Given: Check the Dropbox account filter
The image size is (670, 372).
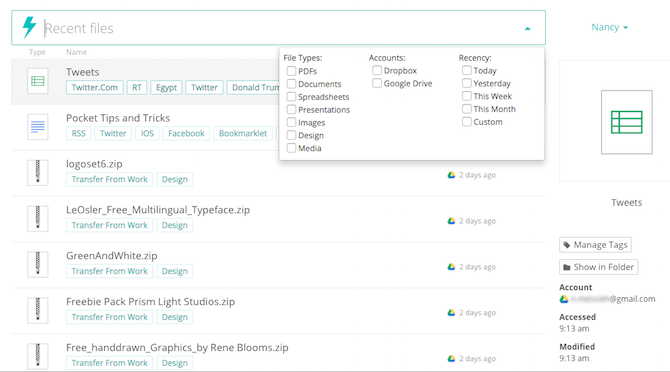Looking at the screenshot, I should (377, 70).
